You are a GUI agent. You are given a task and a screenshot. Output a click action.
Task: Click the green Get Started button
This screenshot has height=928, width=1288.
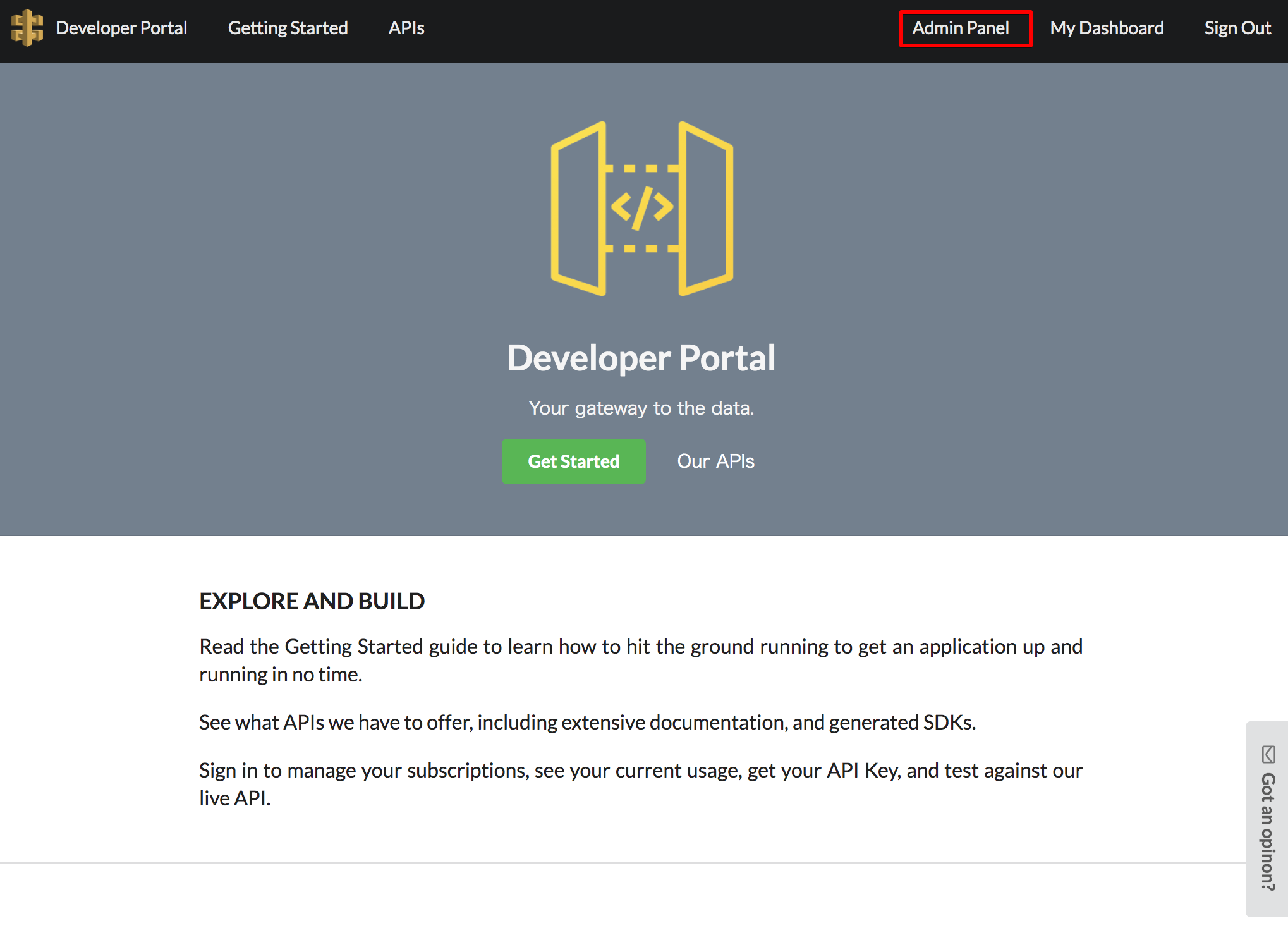(573, 461)
